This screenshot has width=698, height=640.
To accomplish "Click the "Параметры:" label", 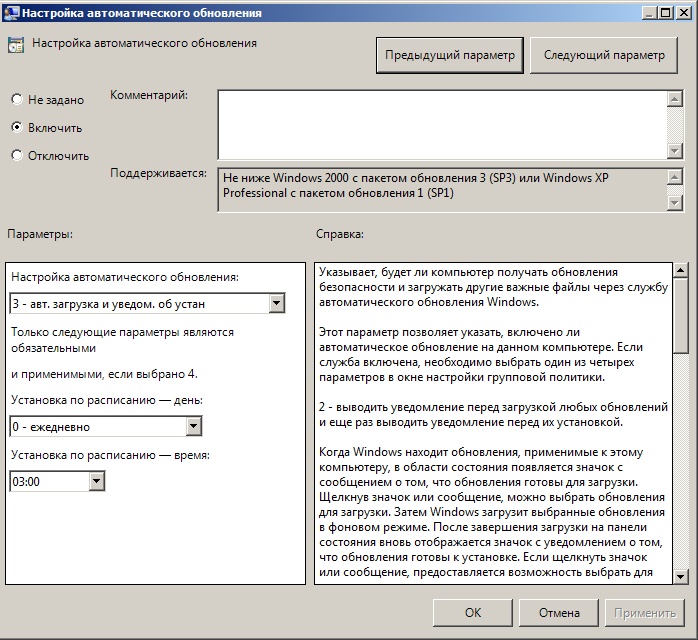I will coord(40,234).
